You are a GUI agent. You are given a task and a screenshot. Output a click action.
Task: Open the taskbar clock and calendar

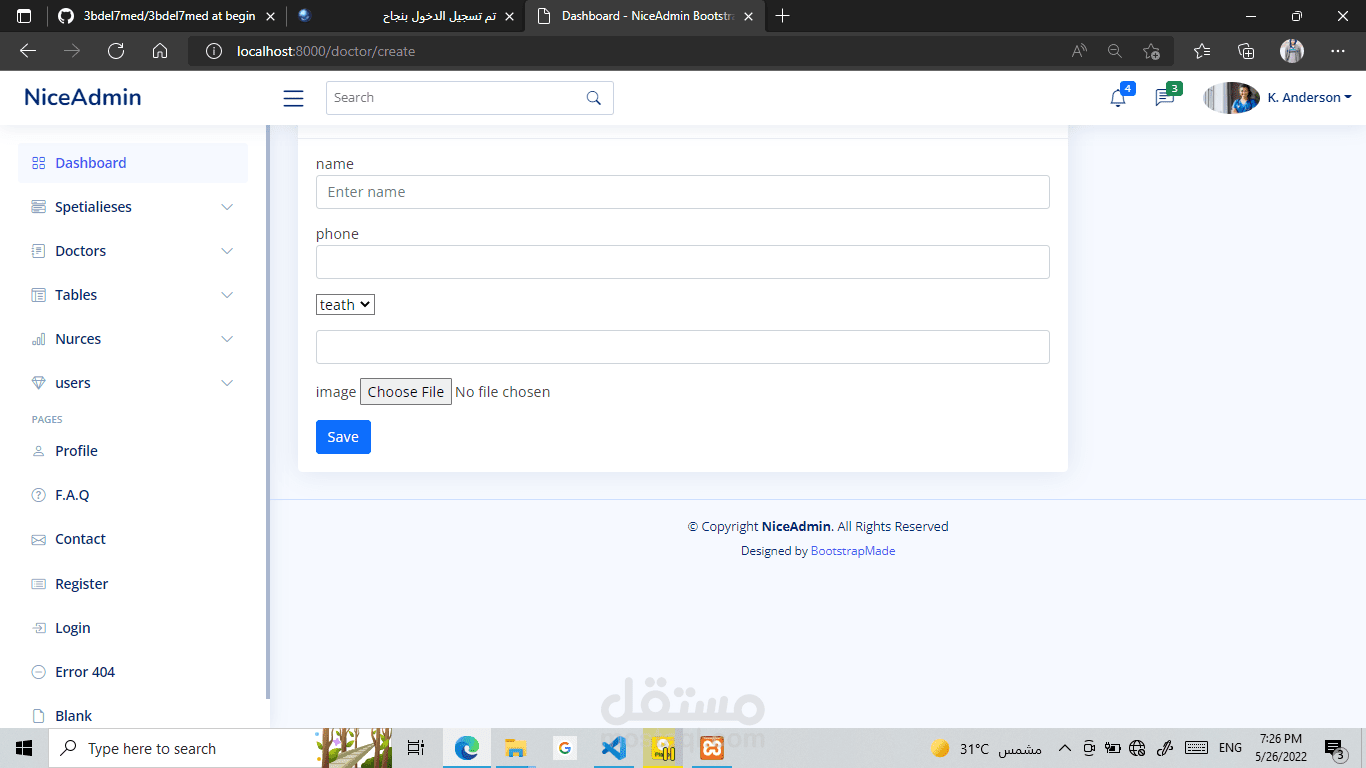[1280, 748]
